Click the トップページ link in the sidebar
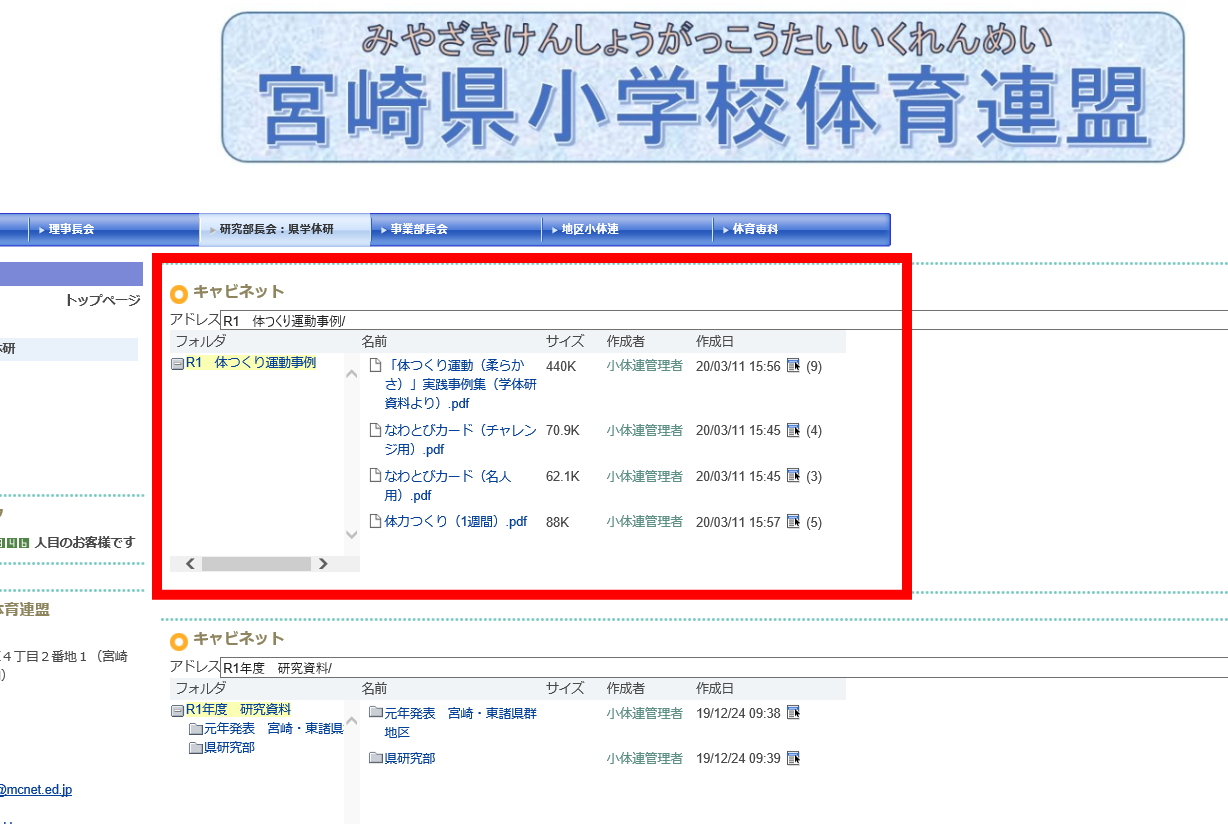This screenshot has height=824, width=1228. tap(102, 300)
